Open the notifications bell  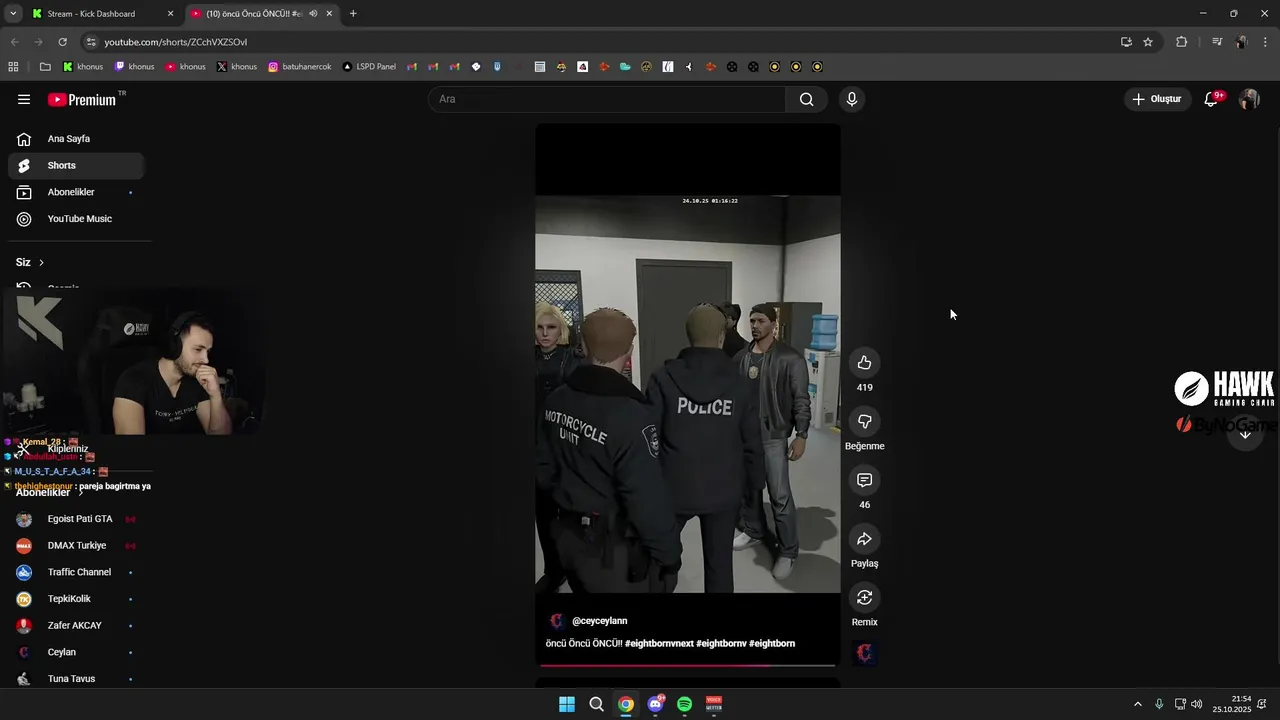click(1212, 99)
